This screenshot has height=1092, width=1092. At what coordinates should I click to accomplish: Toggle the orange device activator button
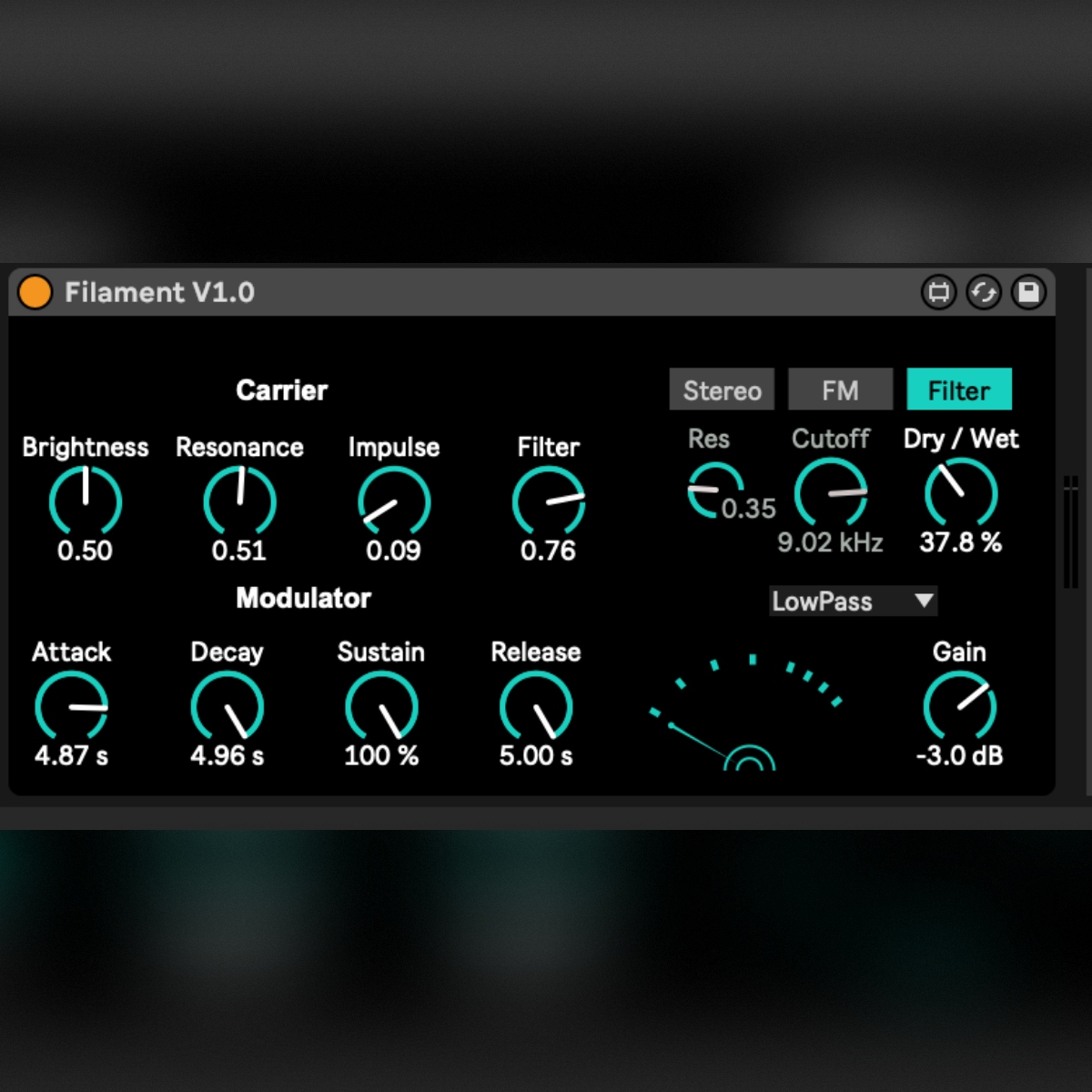point(35,292)
